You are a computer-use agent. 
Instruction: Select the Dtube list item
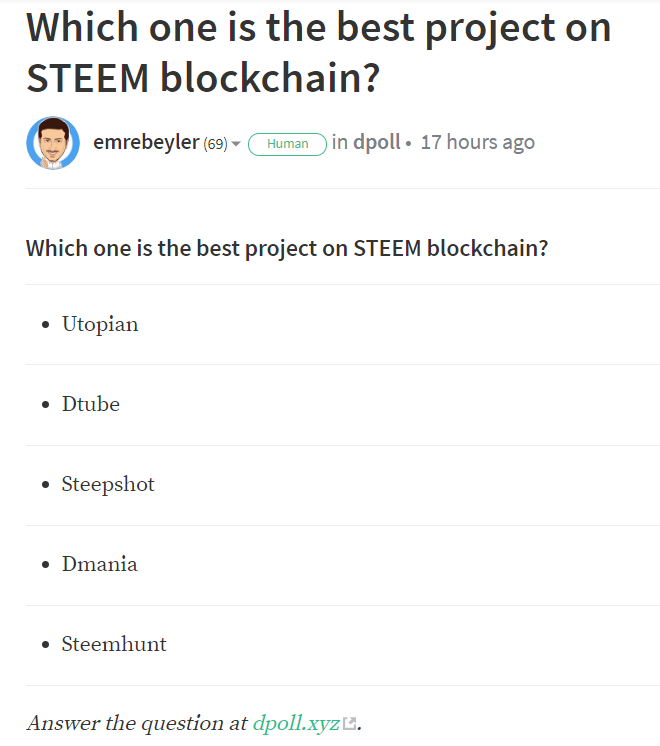coord(91,404)
